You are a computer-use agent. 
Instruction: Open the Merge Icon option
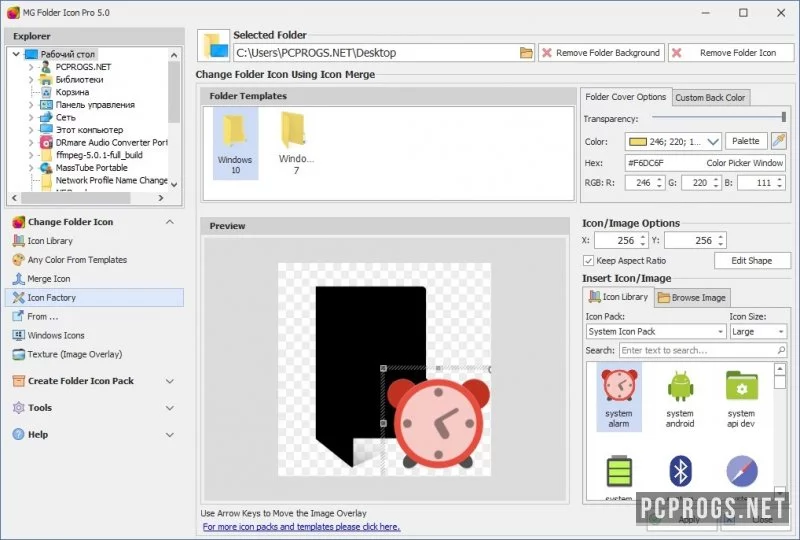[x=41, y=279]
